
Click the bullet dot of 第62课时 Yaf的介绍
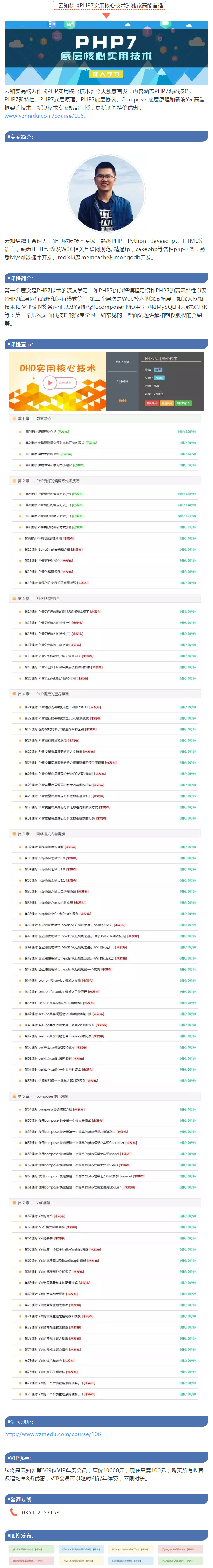click(x=20, y=1216)
